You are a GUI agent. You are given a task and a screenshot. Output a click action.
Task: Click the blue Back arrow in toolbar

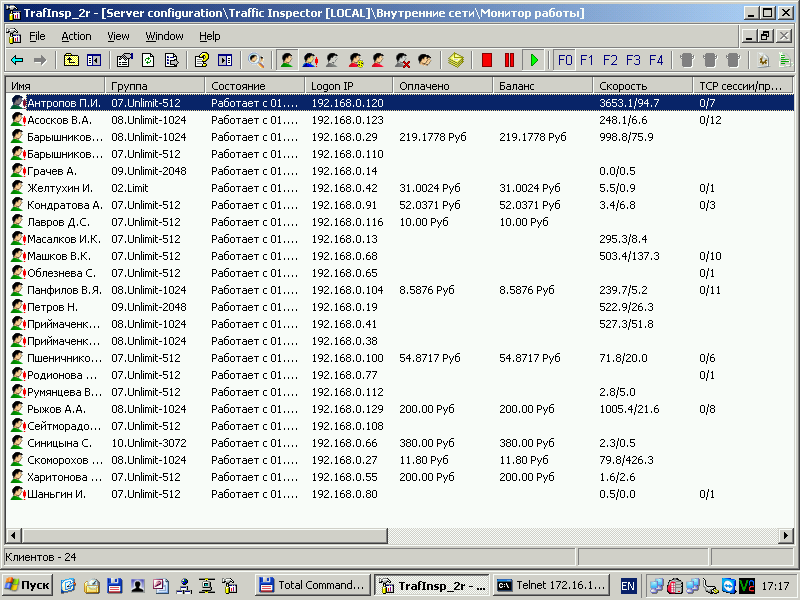point(17,61)
